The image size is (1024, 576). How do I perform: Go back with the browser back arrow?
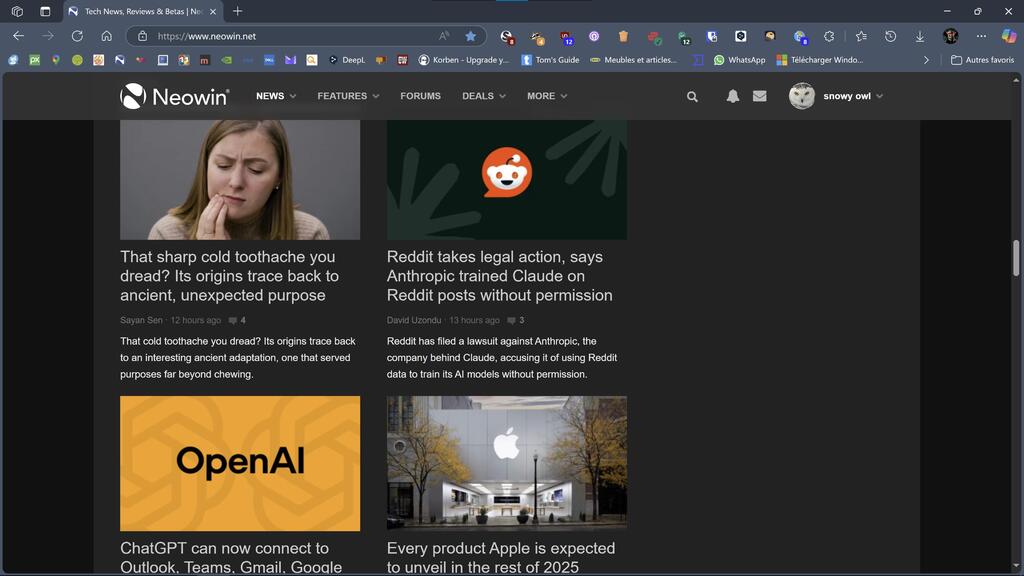click(18, 36)
